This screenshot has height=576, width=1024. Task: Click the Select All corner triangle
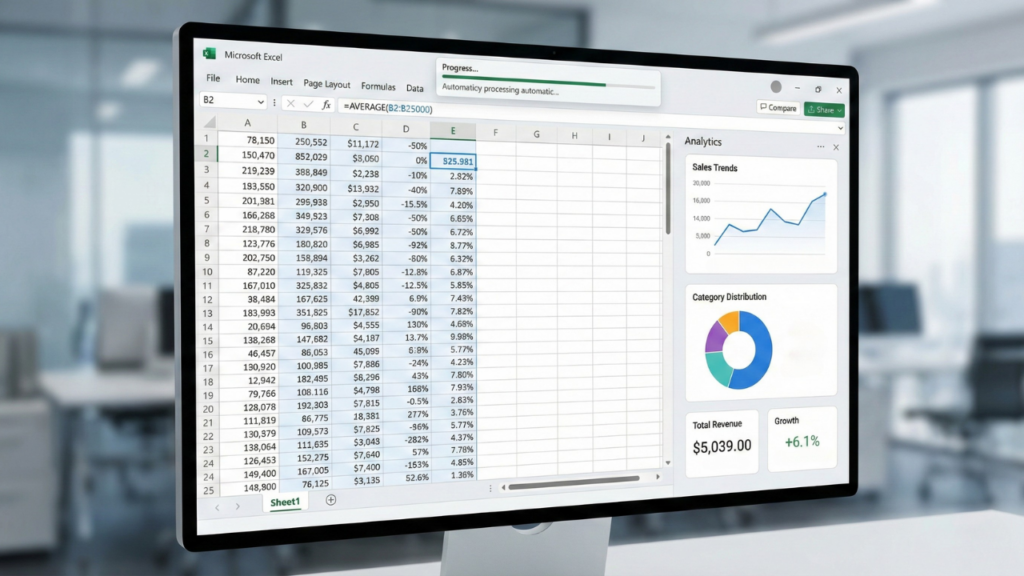coord(210,123)
